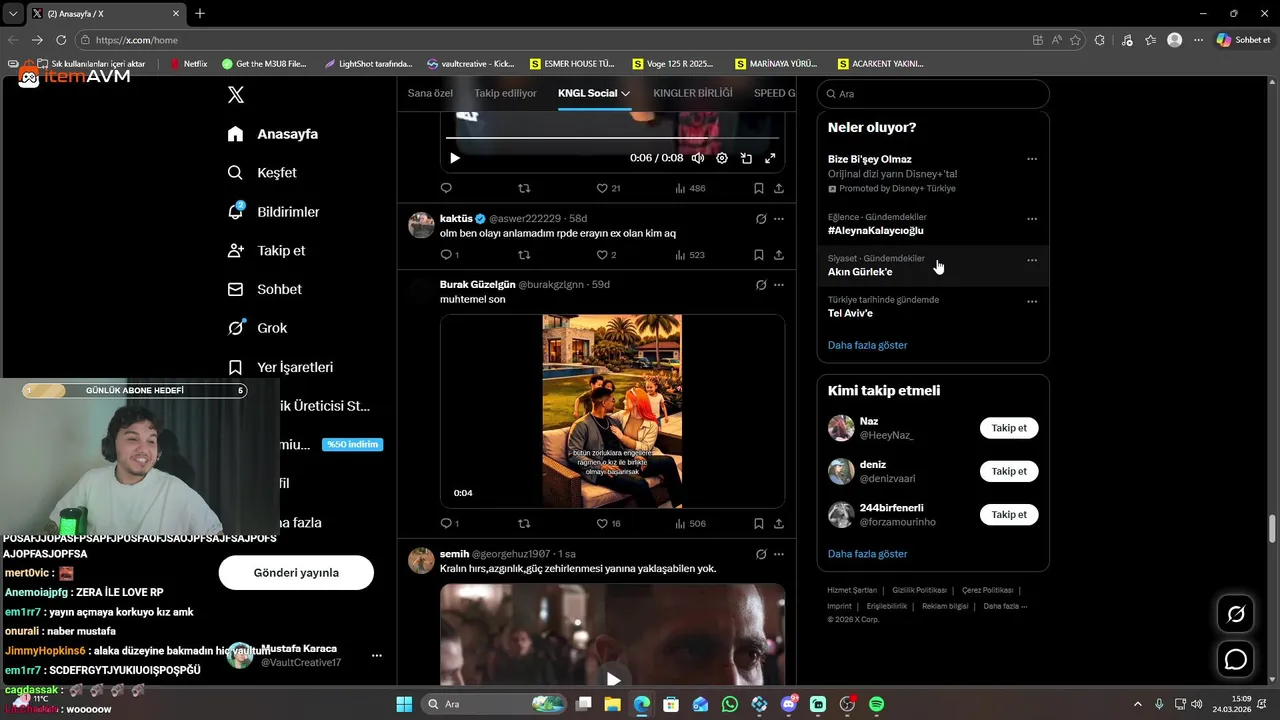Open more options on Burak Güzelgün post
The width and height of the screenshot is (1280, 720).
click(779, 285)
